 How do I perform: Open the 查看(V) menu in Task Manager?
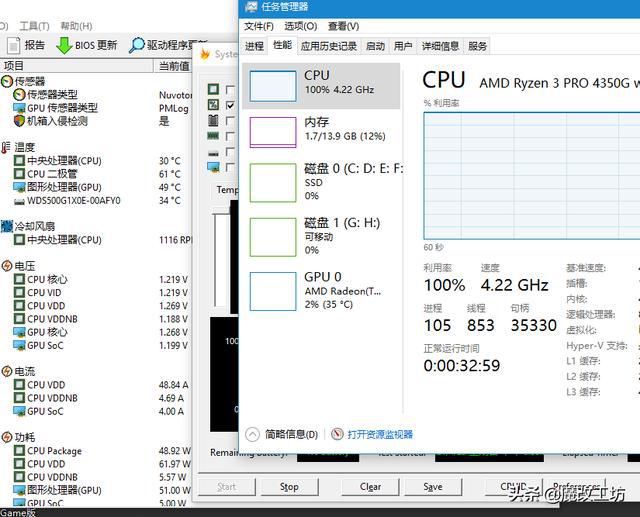click(343, 26)
